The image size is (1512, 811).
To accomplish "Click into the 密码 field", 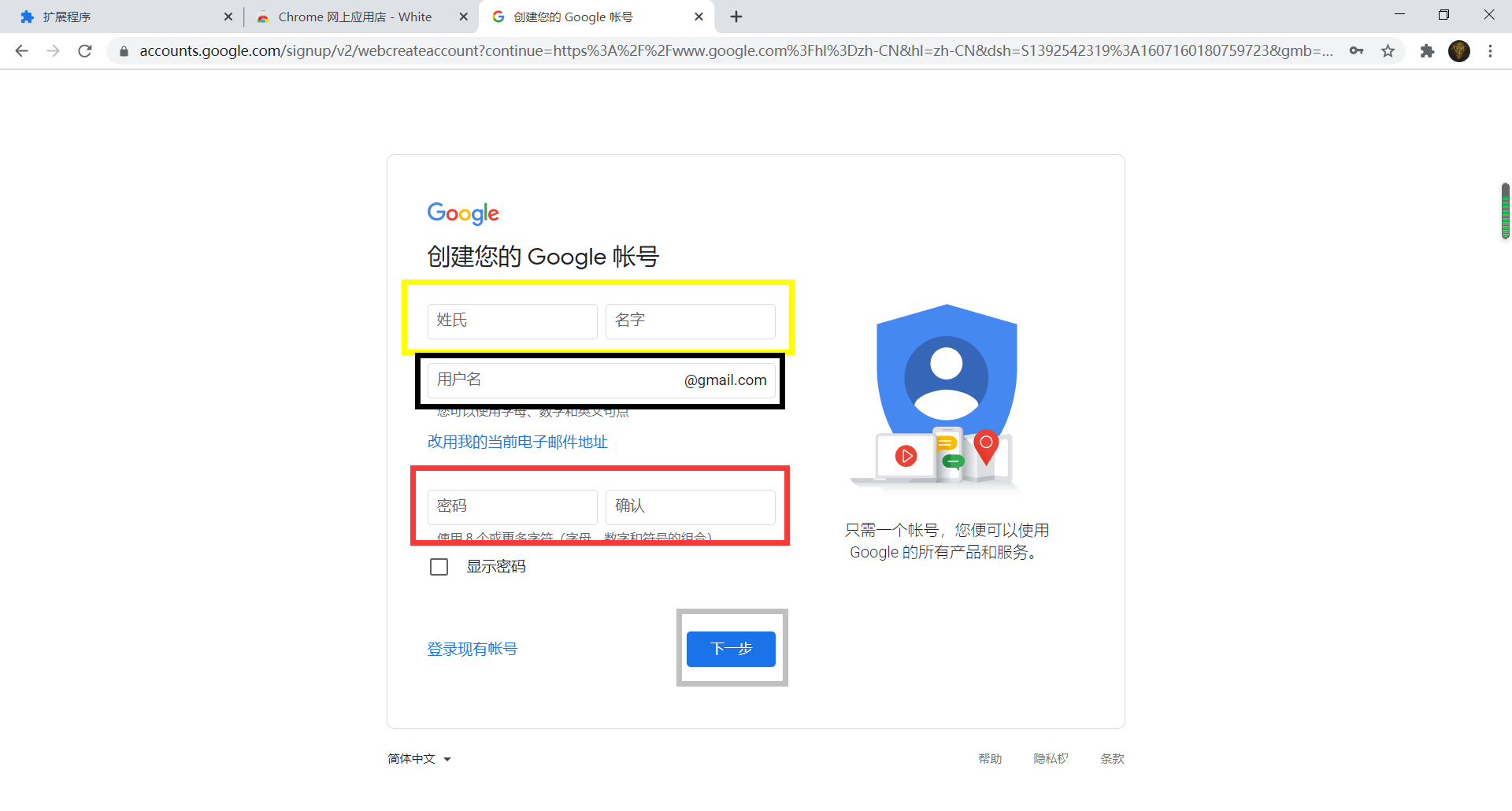I will pyautogui.click(x=513, y=507).
